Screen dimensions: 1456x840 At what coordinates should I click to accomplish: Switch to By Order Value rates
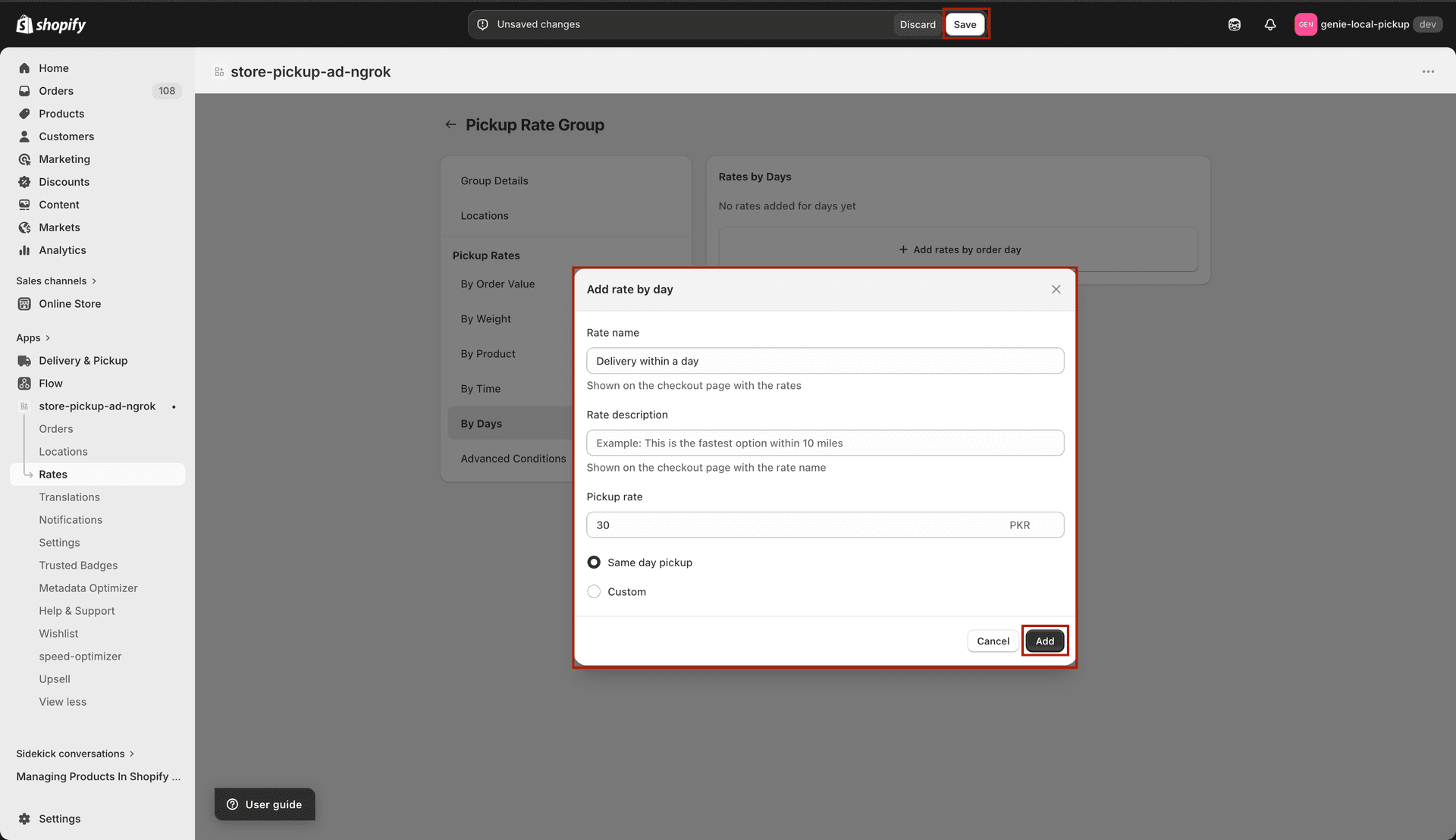tap(497, 284)
